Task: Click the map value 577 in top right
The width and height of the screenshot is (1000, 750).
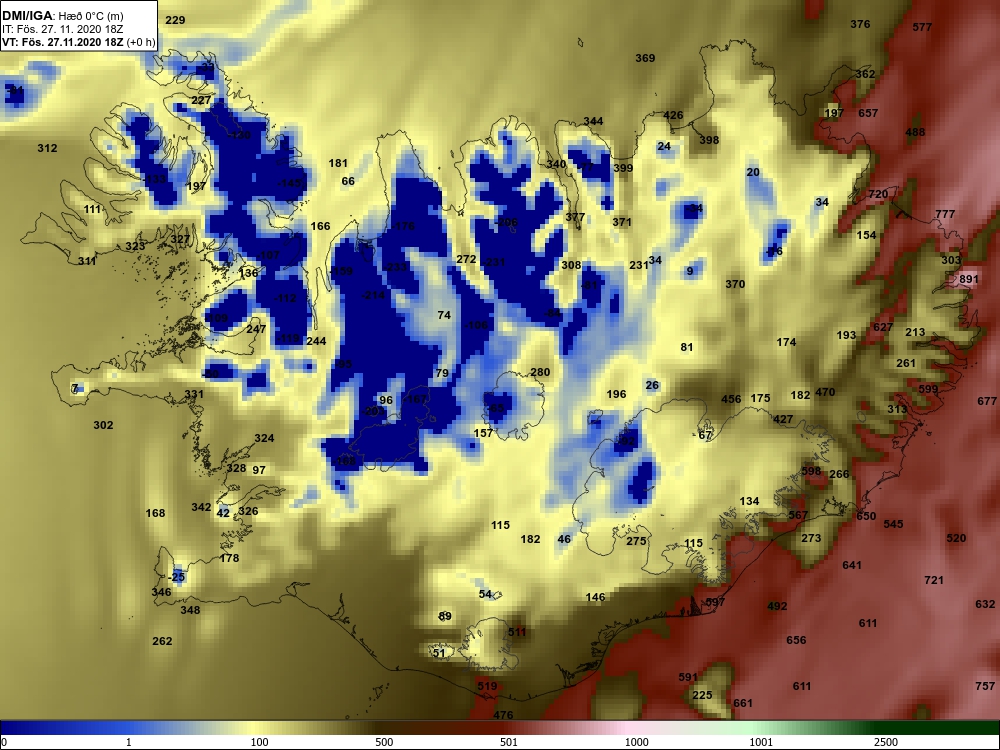Action: coord(922,27)
